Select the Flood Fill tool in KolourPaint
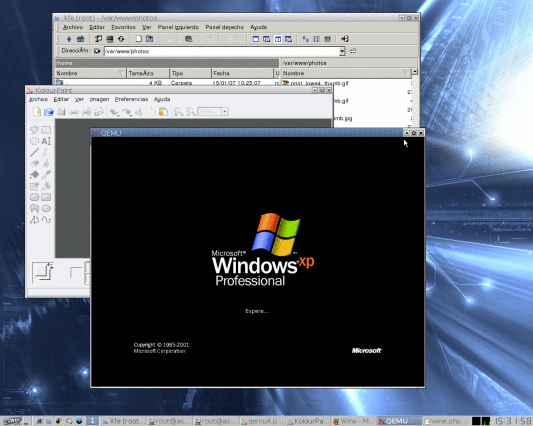The width and height of the screenshot is (533, 426). pos(34,175)
